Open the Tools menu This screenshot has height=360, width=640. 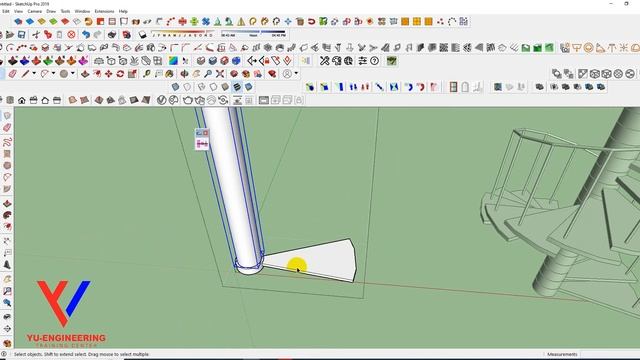[x=65, y=11]
